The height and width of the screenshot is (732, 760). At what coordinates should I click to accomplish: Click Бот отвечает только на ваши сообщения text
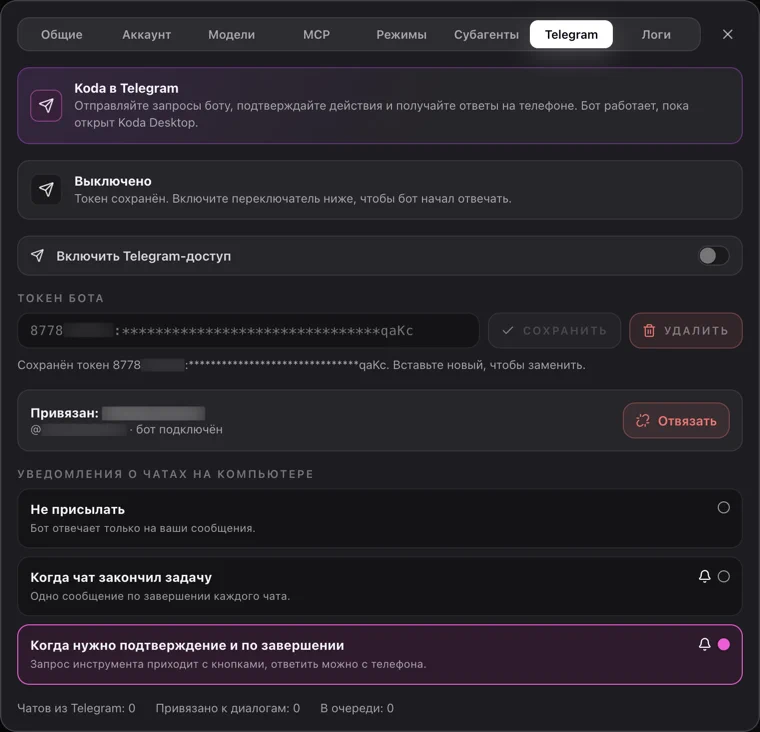point(142,528)
